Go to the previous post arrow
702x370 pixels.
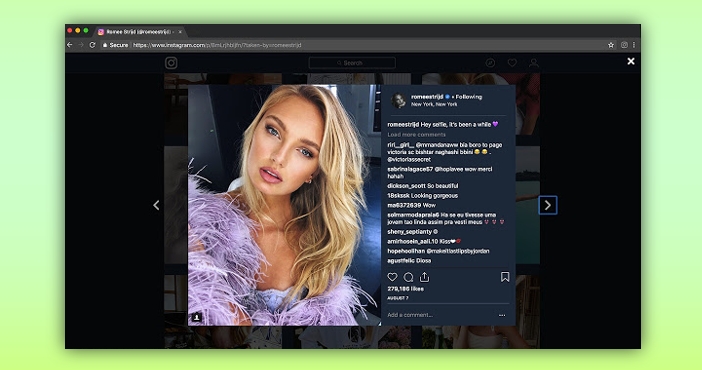point(156,205)
